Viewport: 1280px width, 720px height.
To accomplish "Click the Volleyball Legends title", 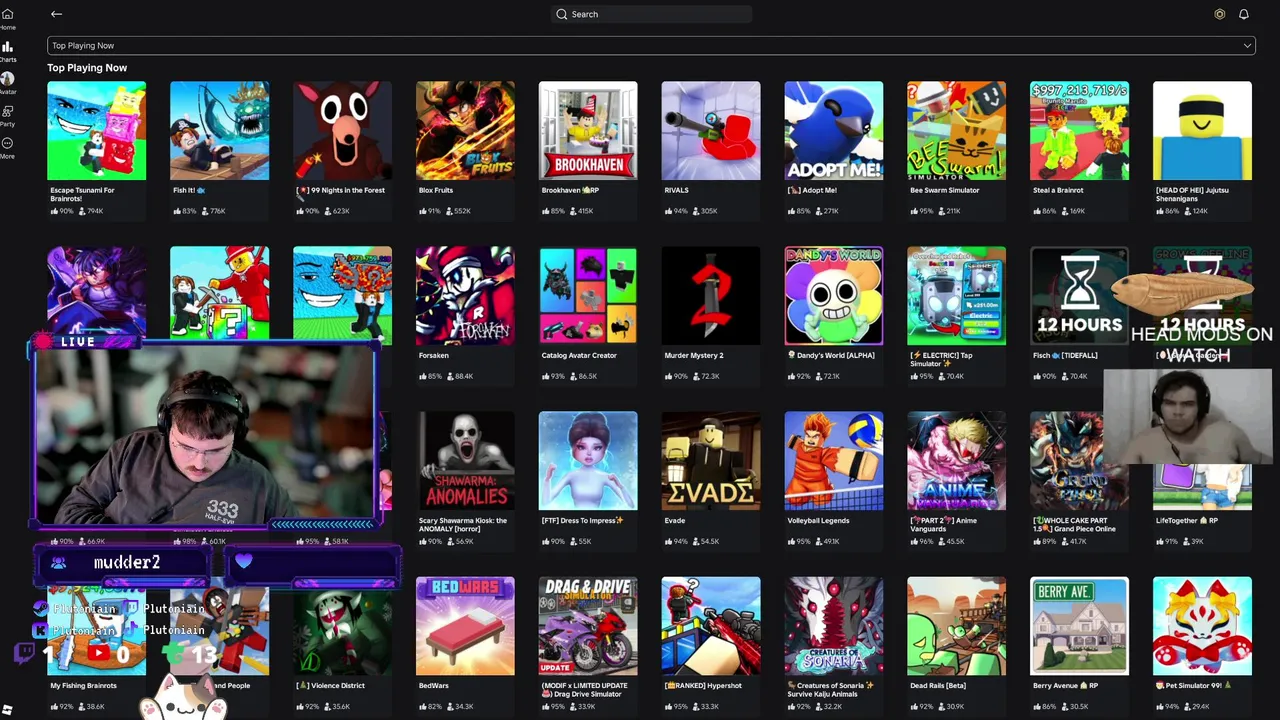I will [x=818, y=520].
